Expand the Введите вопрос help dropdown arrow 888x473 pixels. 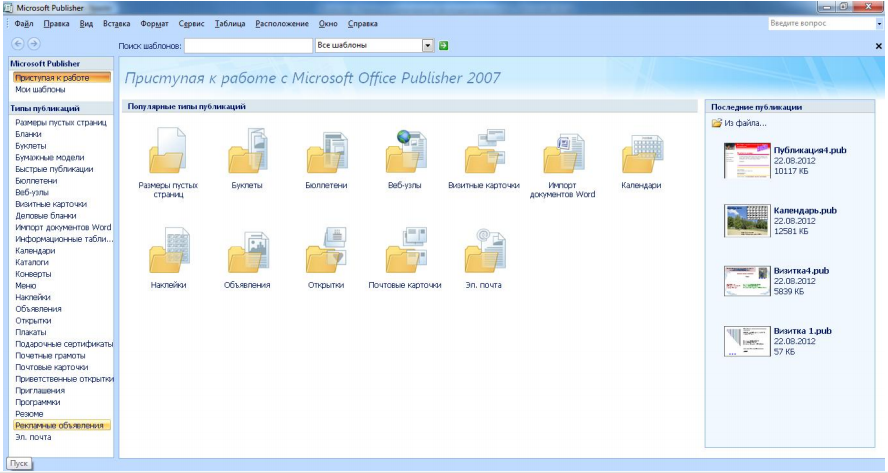click(x=879, y=24)
